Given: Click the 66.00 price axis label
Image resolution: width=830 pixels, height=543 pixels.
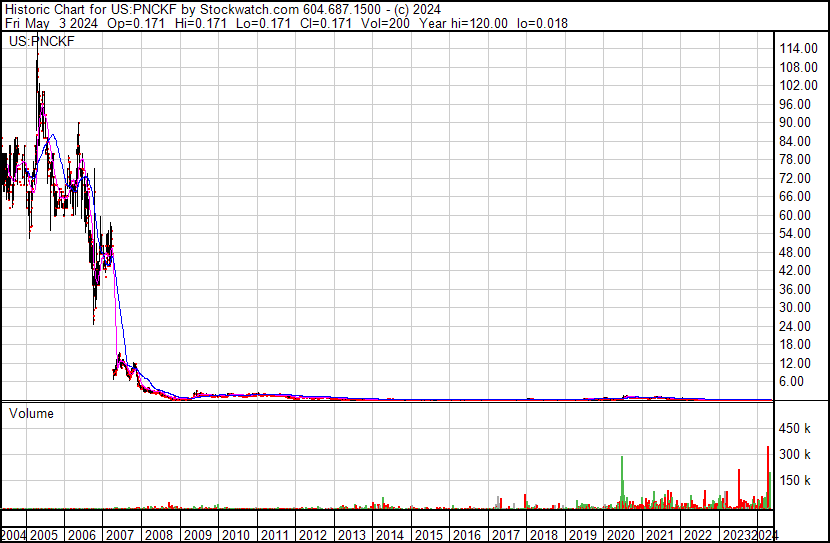Looking at the screenshot, I should tap(795, 196).
